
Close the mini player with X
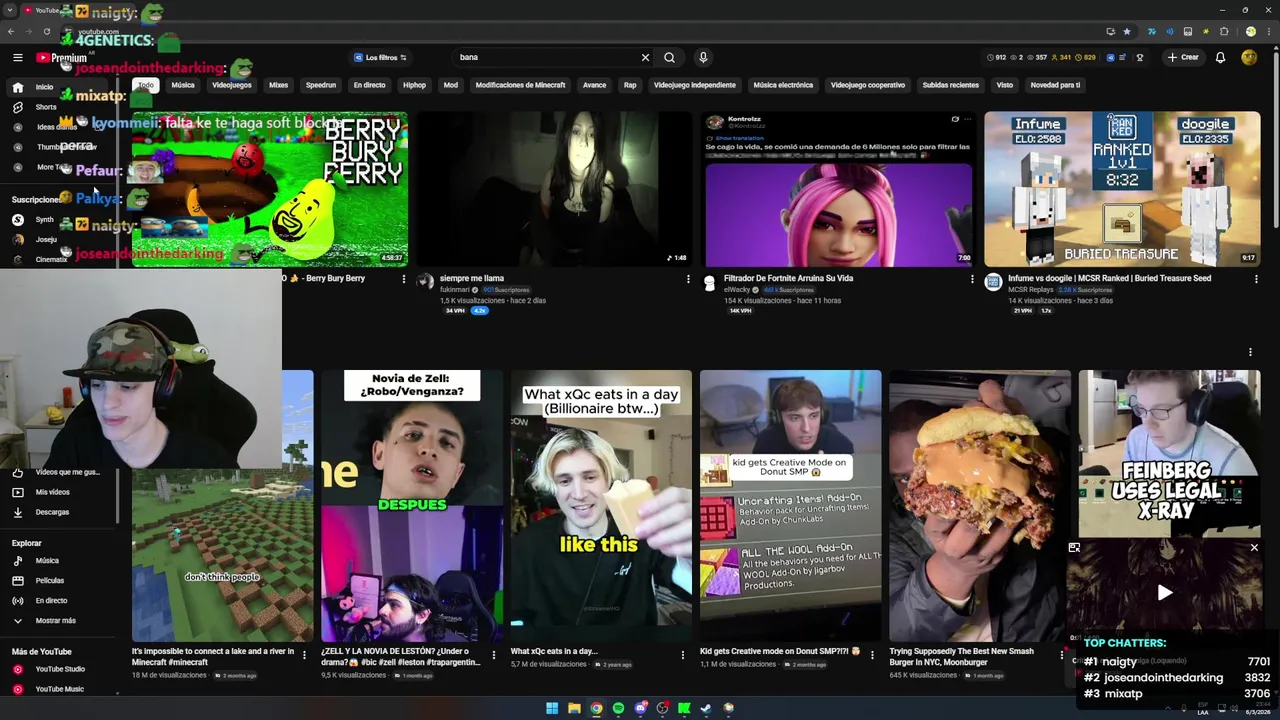point(1254,548)
